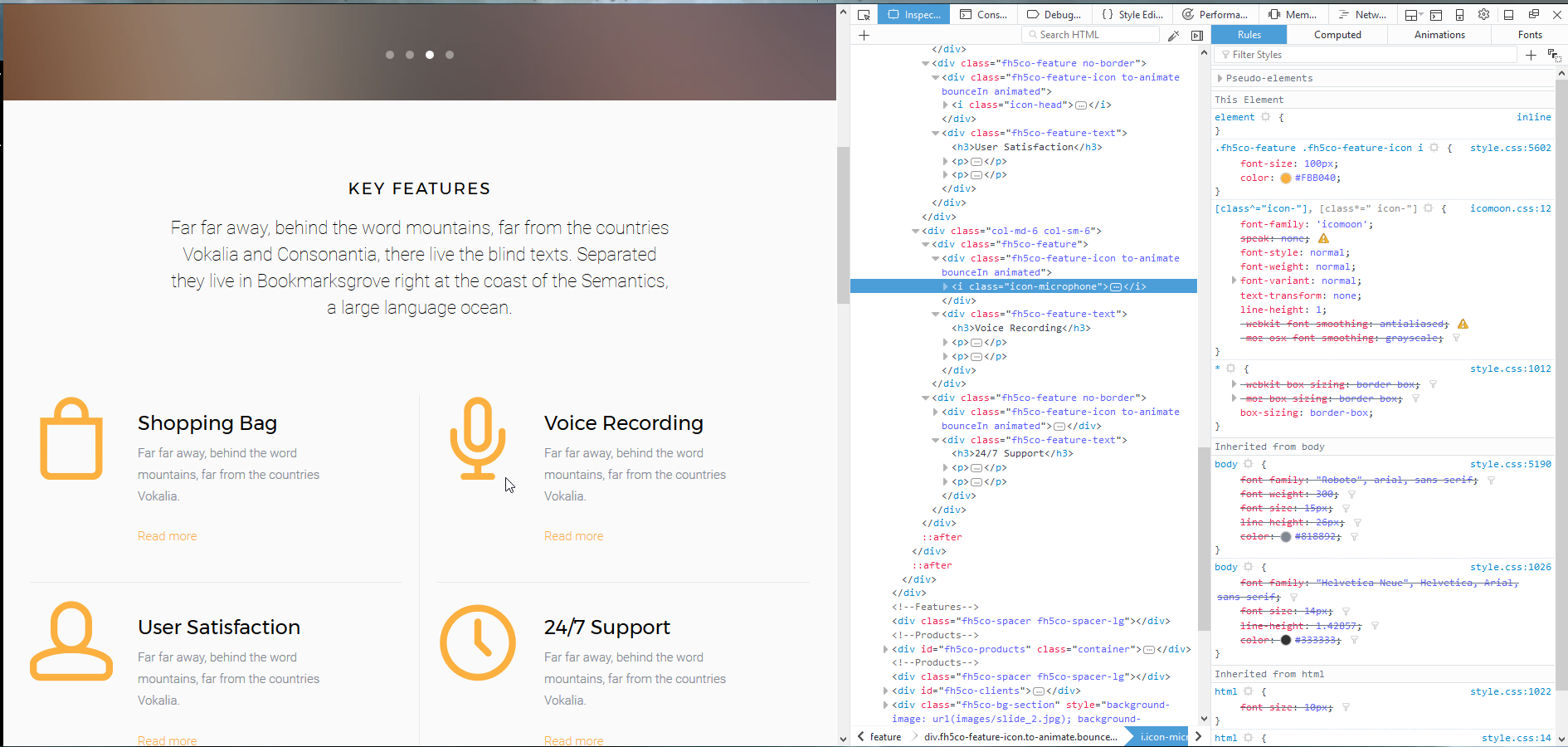Image resolution: width=1568 pixels, height=747 pixels.
Task: Dock developer tools to bottom icon
Action: click(1509, 14)
